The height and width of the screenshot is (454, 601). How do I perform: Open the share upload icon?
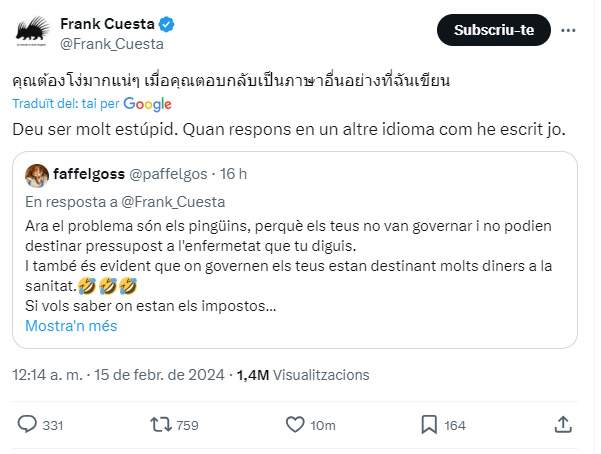563,424
